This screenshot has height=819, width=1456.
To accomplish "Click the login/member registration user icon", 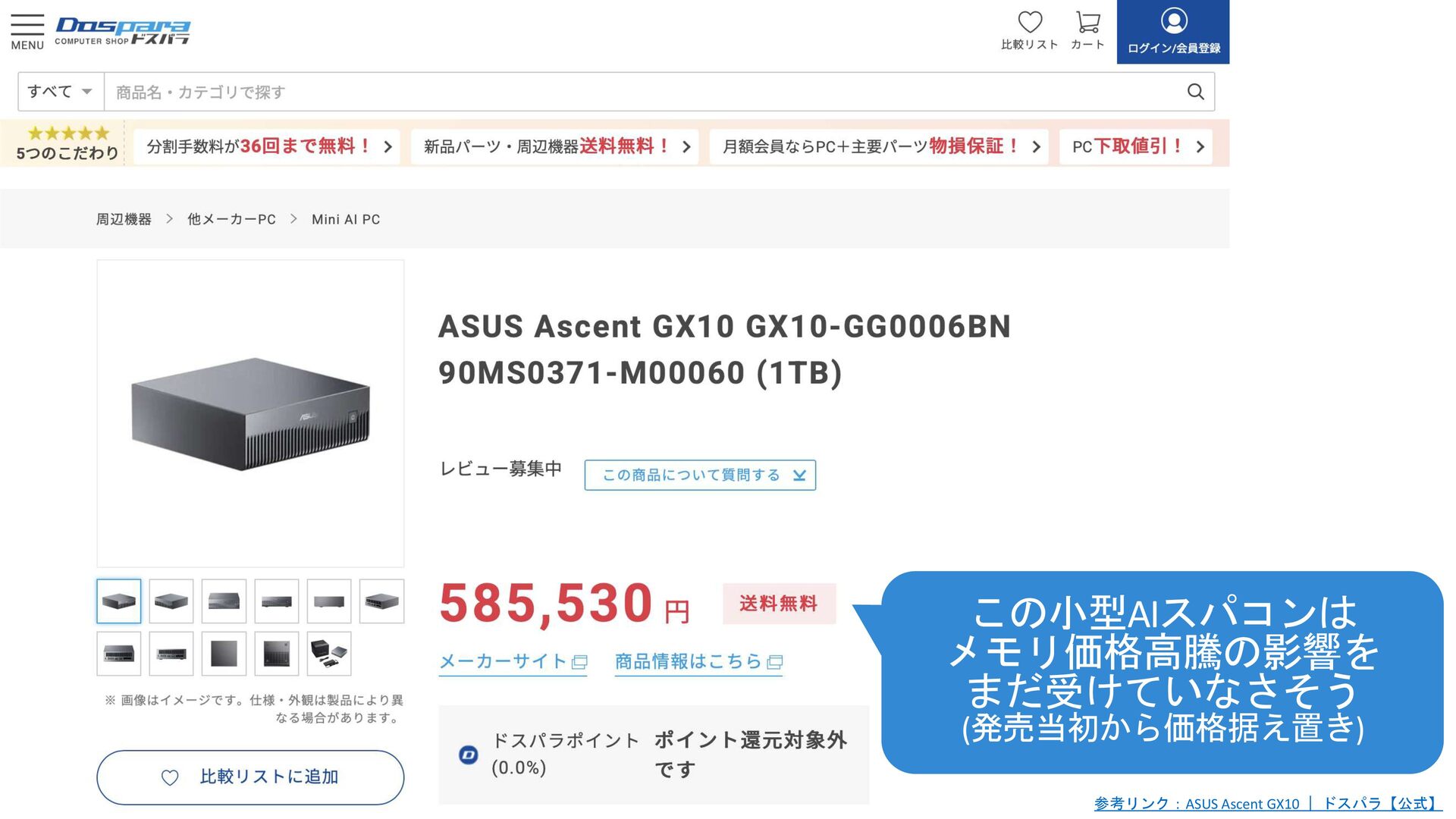I will (x=1173, y=21).
